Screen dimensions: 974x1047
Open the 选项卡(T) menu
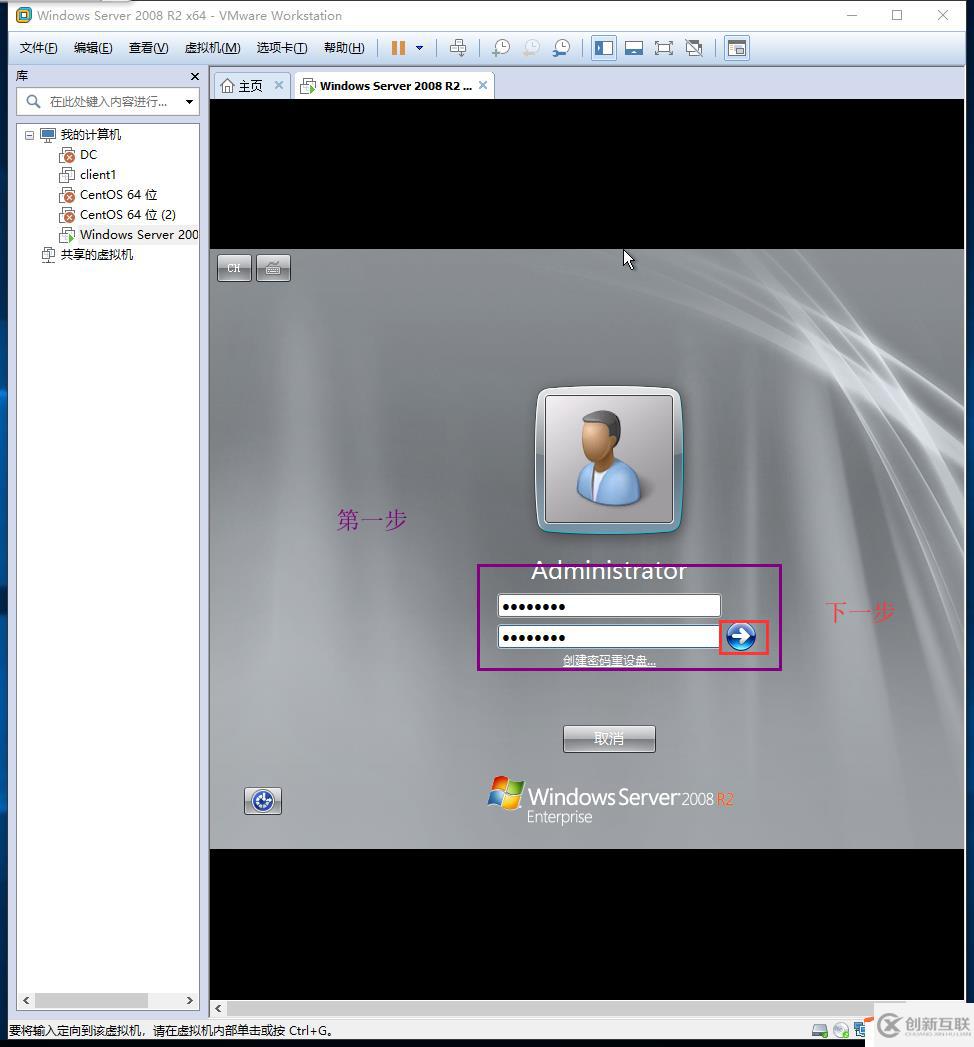click(x=282, y=48)
